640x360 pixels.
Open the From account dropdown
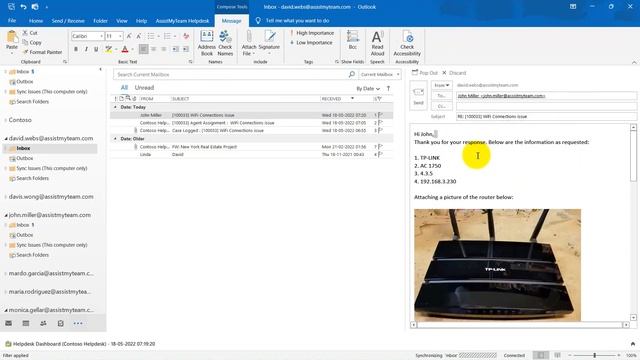[442, 85]
